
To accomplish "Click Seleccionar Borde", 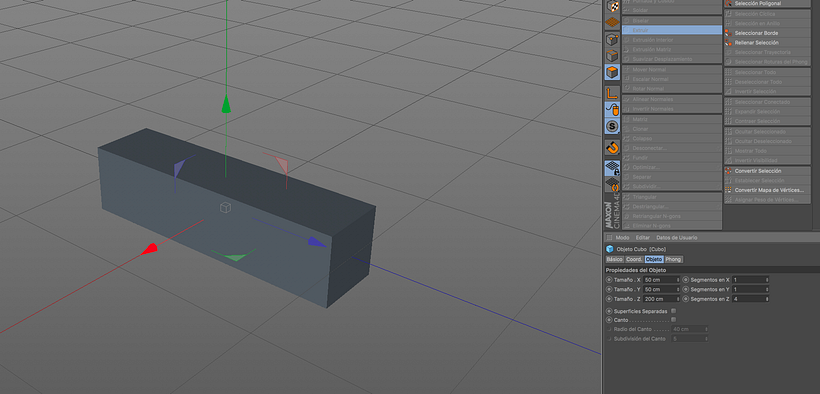I will click(x=767, y=33).
